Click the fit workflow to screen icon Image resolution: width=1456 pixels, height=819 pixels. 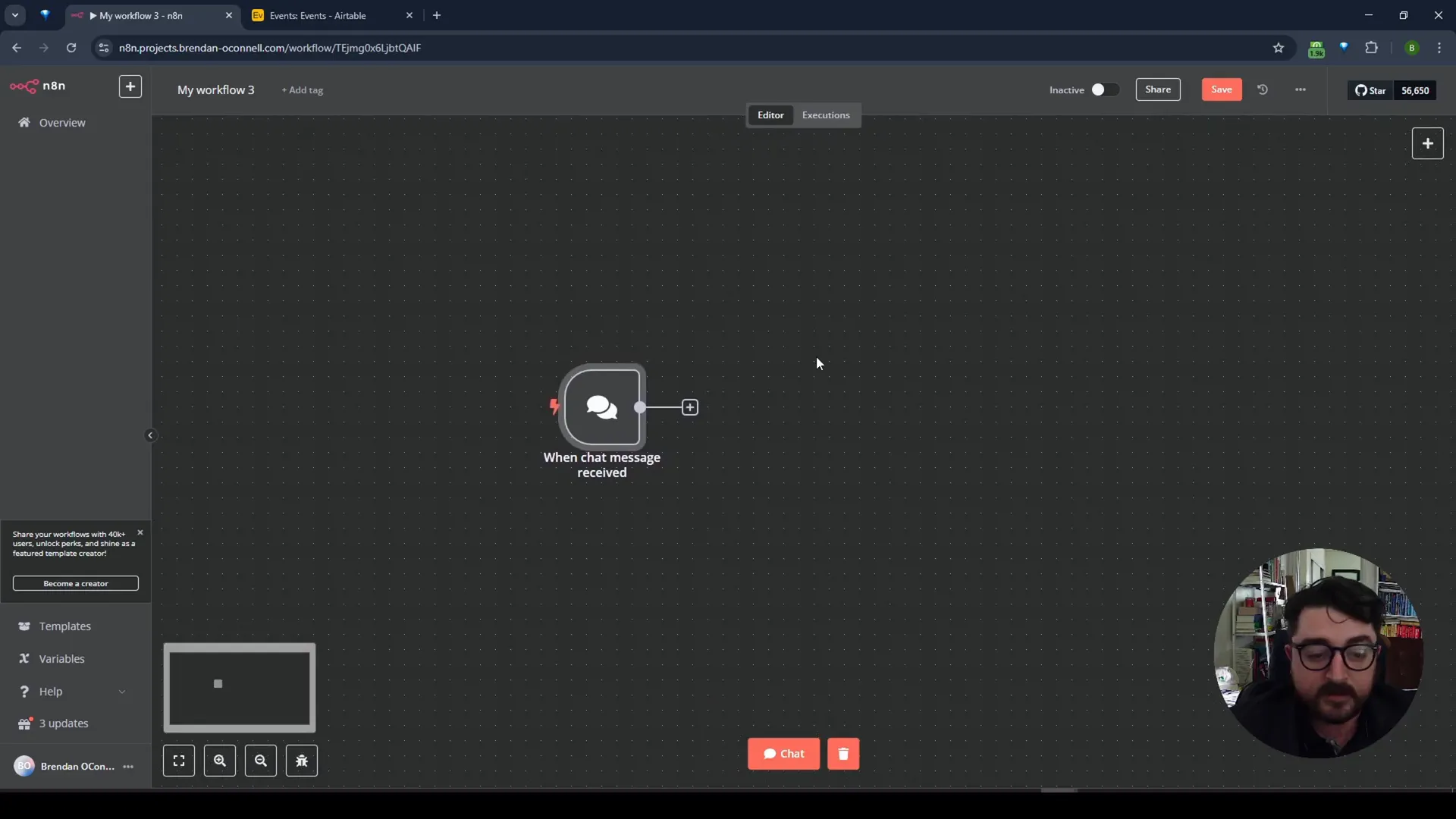[x=178, y=760]
